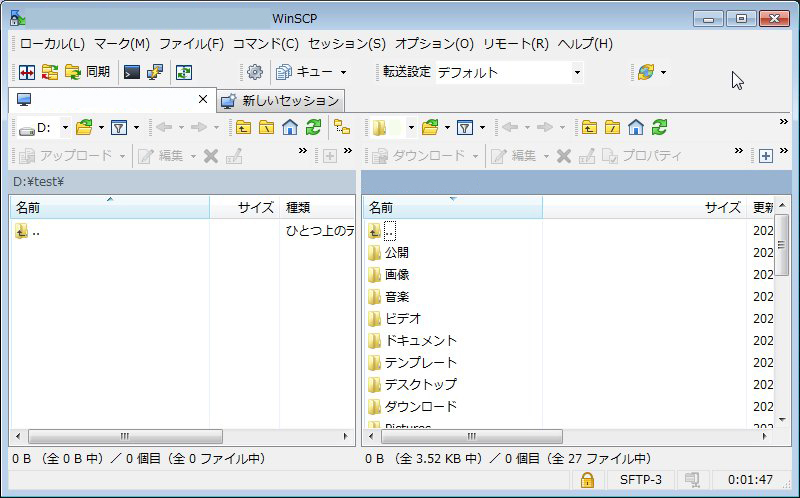Click the Open in PuTTY icon
The height and width of the screenshot is (498, 800).
(x=155, y=72)
